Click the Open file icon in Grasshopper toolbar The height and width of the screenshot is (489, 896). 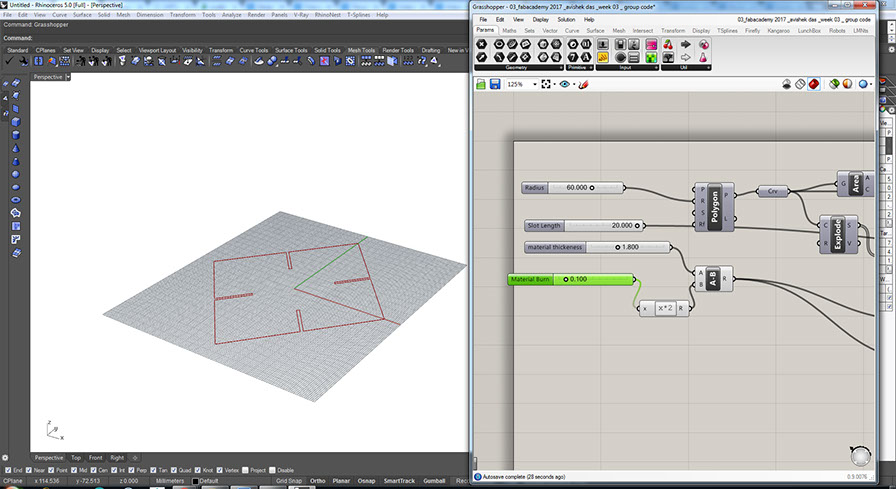pyautogui.click(x=481, y=85)
